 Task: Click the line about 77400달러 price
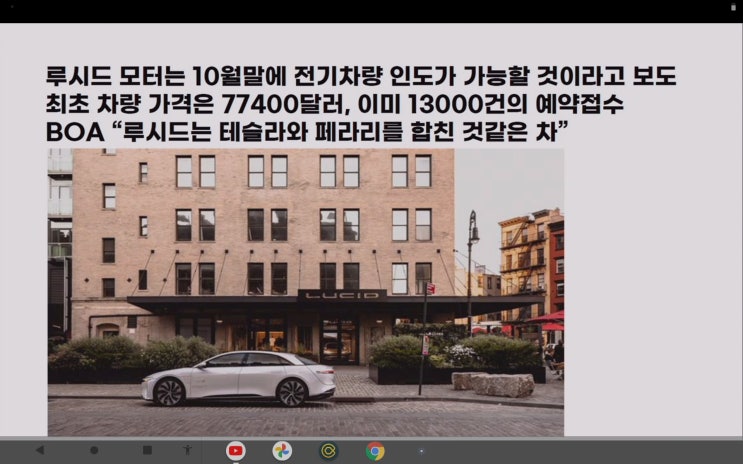point(335,104)
